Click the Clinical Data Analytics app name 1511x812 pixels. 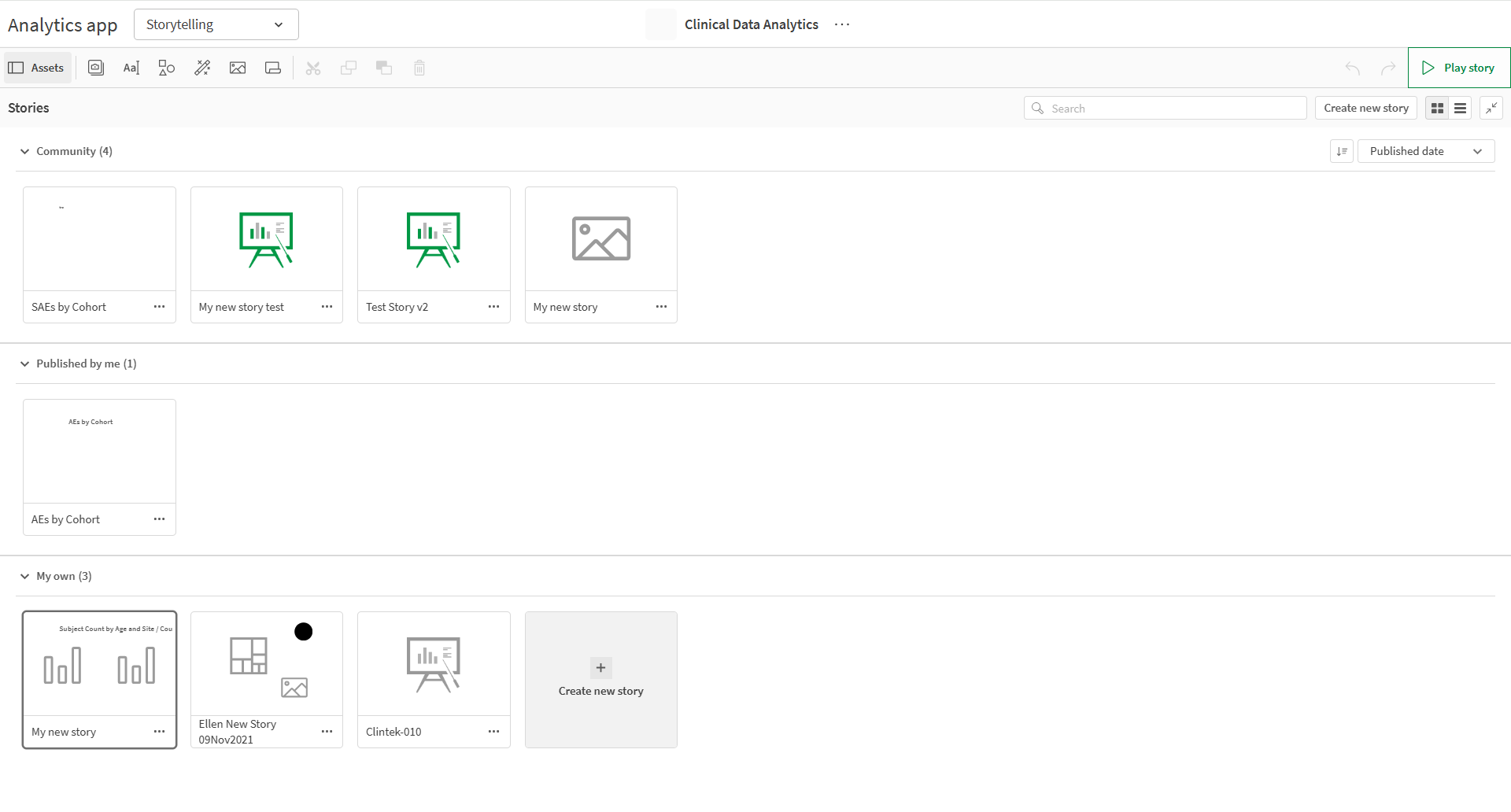[x=752, y=24]
